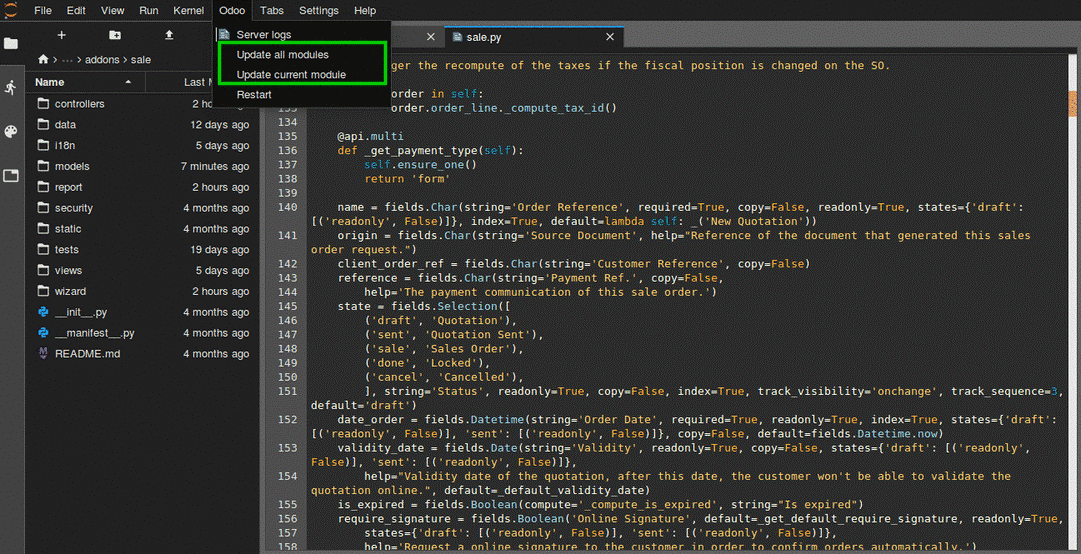Choose Update current module
This screenshot has width=1081, height=554.
[302, 74]
